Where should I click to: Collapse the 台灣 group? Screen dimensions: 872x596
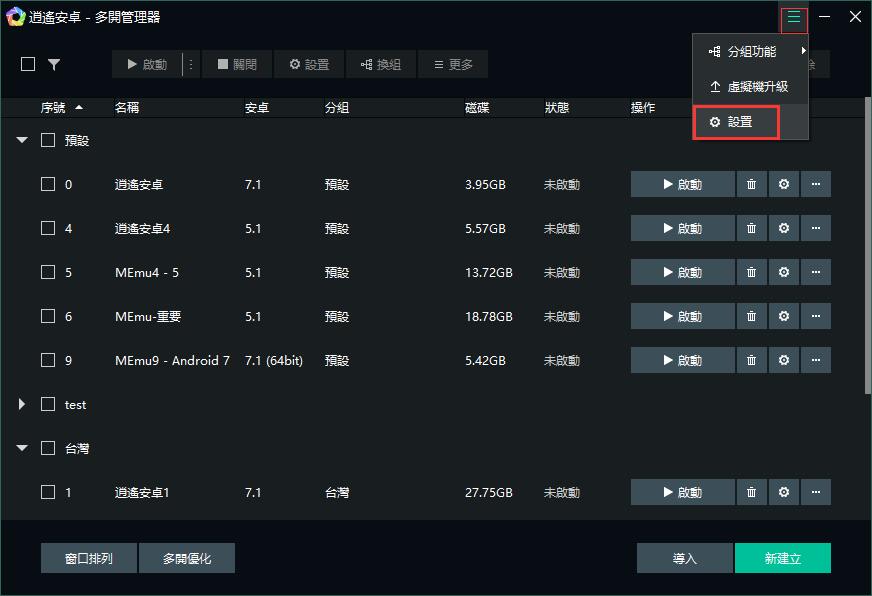[22, 449]
